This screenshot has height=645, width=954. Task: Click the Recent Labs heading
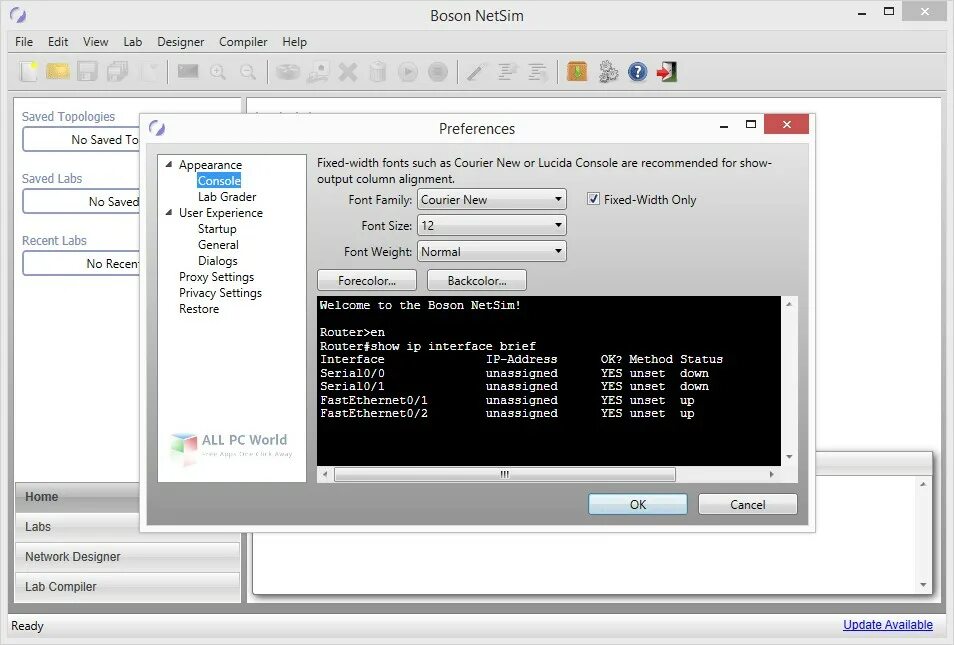(x=54, y=240)
